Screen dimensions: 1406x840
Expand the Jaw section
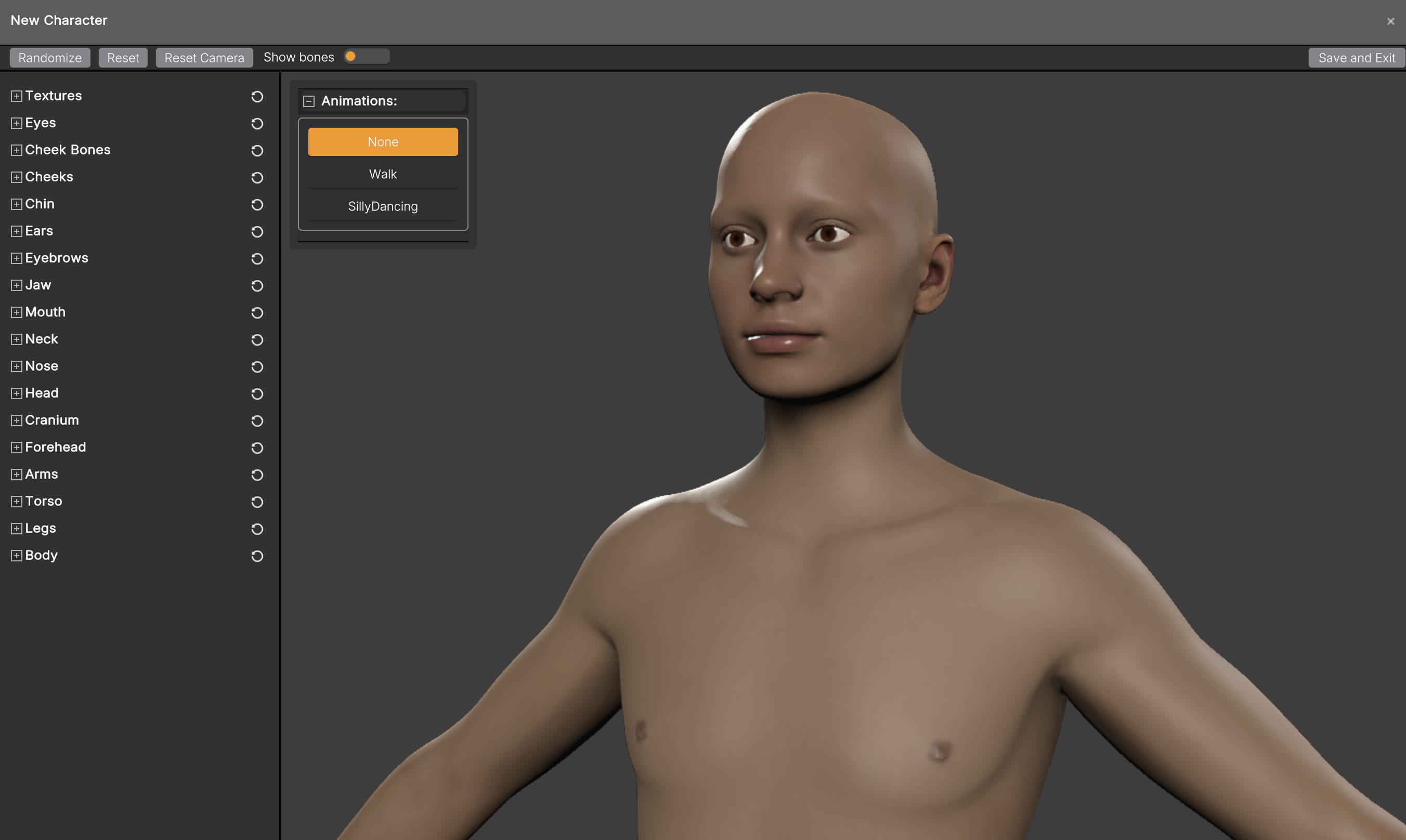click(17, 285)
